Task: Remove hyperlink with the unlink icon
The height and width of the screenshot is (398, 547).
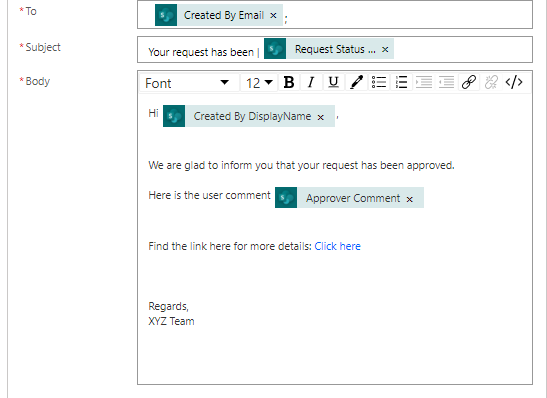Action: click(491, 83)
